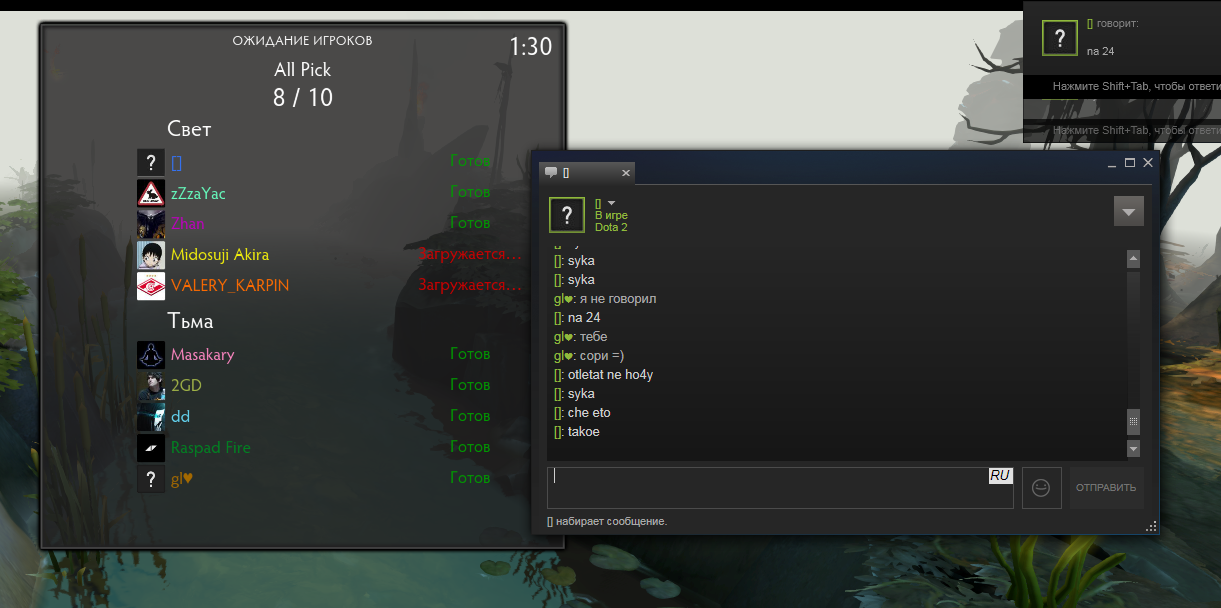Click player name VALERY_KARPIN

tap(230, 286)
